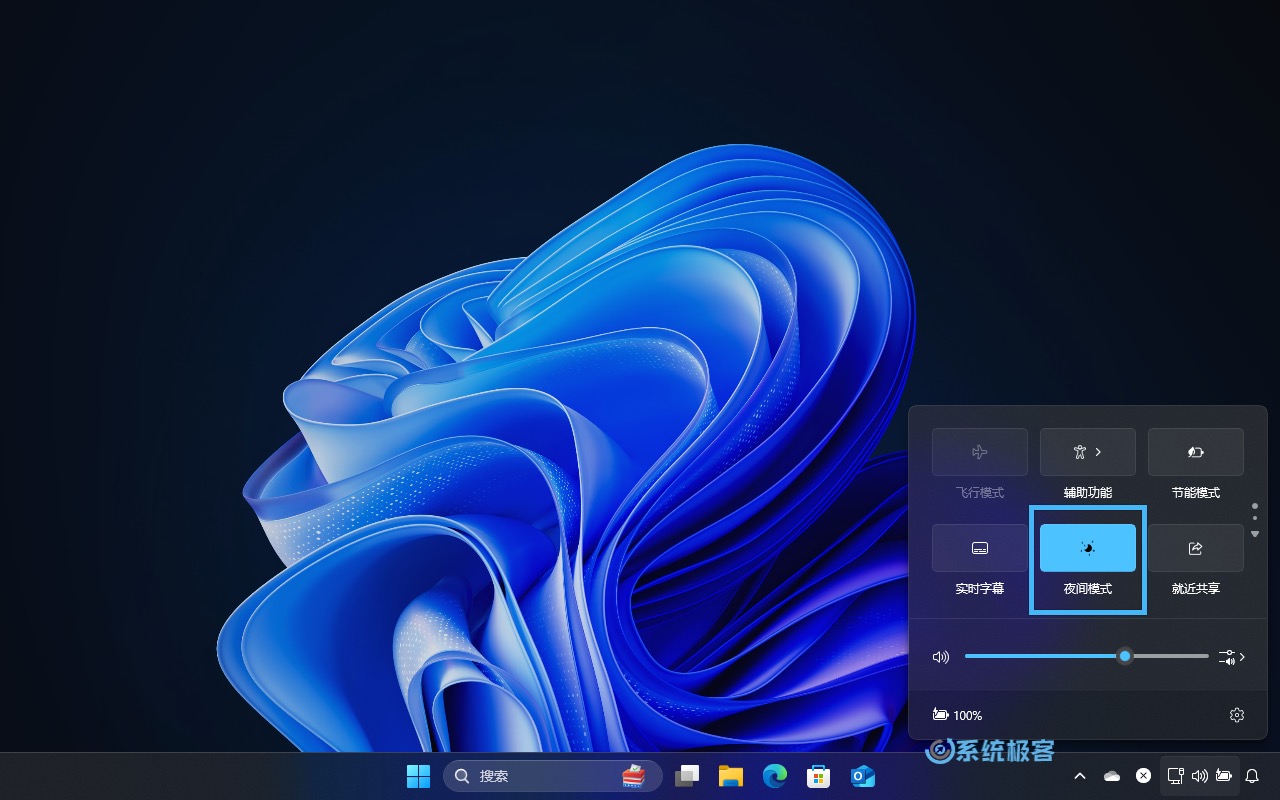Screen dimensions: 1280x800
Task: Open all settings via gear icon
Action: tap(1237, 715)
